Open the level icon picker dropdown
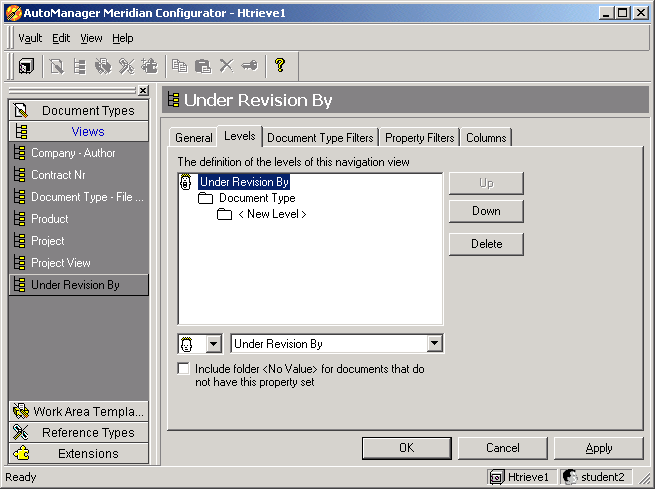655x489 pixels. click(213, 344)
